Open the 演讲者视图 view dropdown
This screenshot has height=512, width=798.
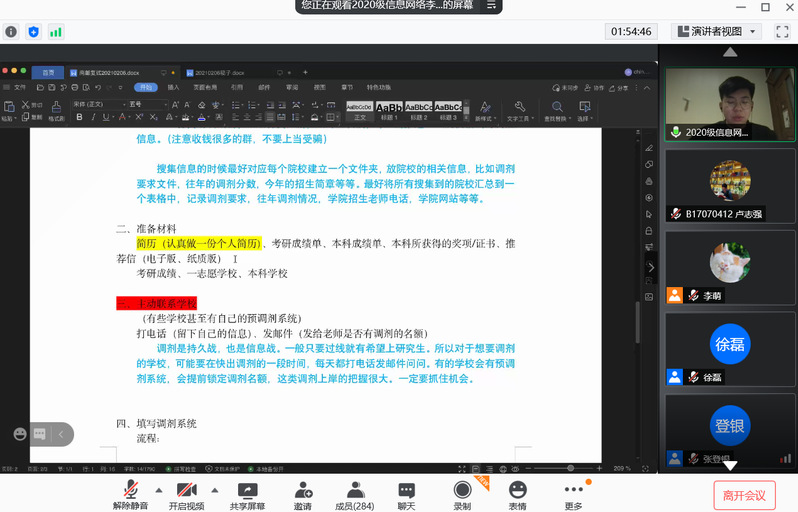[717, 32]
